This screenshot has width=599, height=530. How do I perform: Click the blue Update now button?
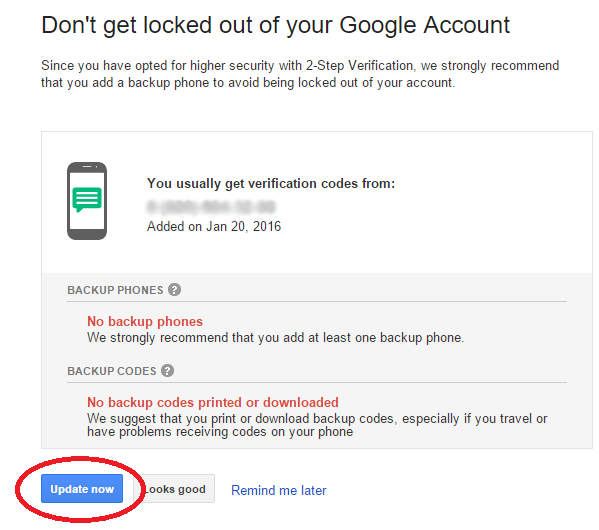[82, 488]
